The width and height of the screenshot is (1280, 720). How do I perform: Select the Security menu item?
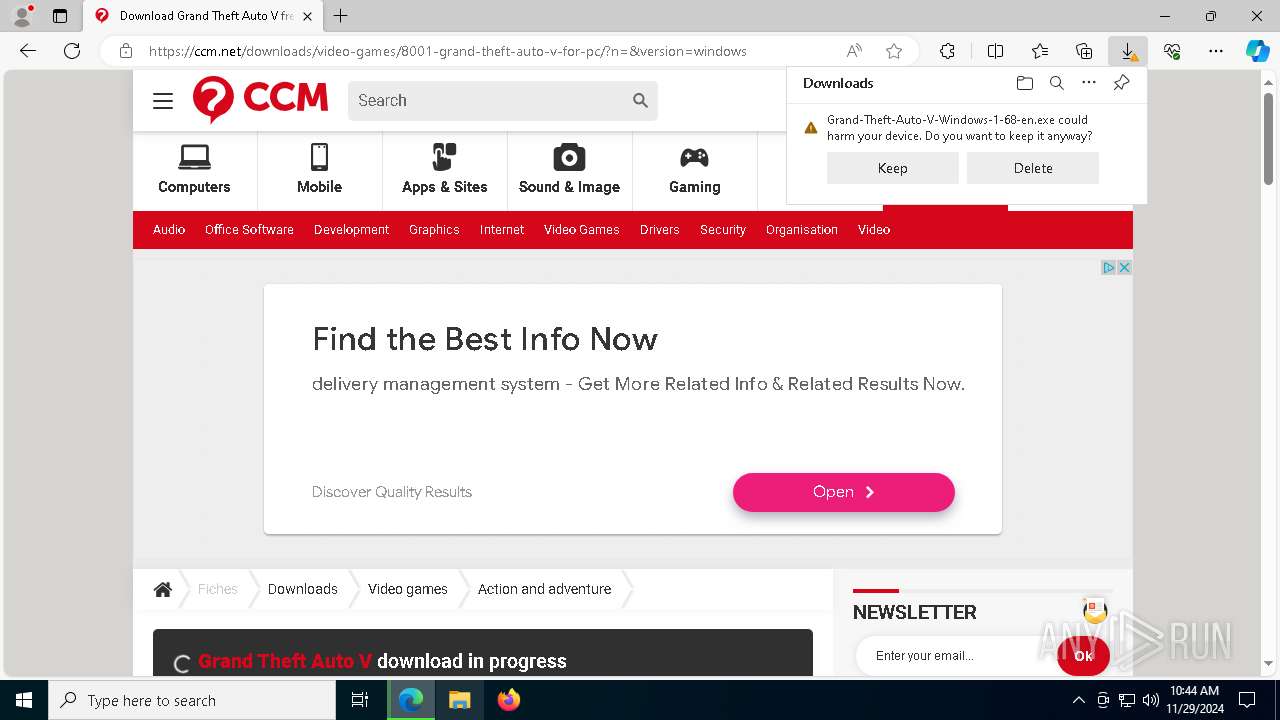723,229
